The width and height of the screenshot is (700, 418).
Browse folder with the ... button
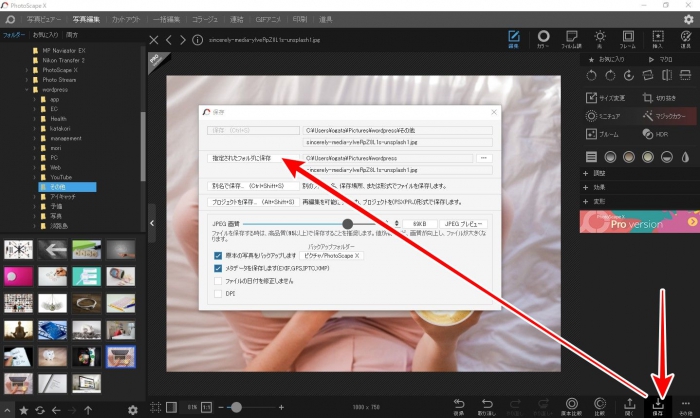483,158
